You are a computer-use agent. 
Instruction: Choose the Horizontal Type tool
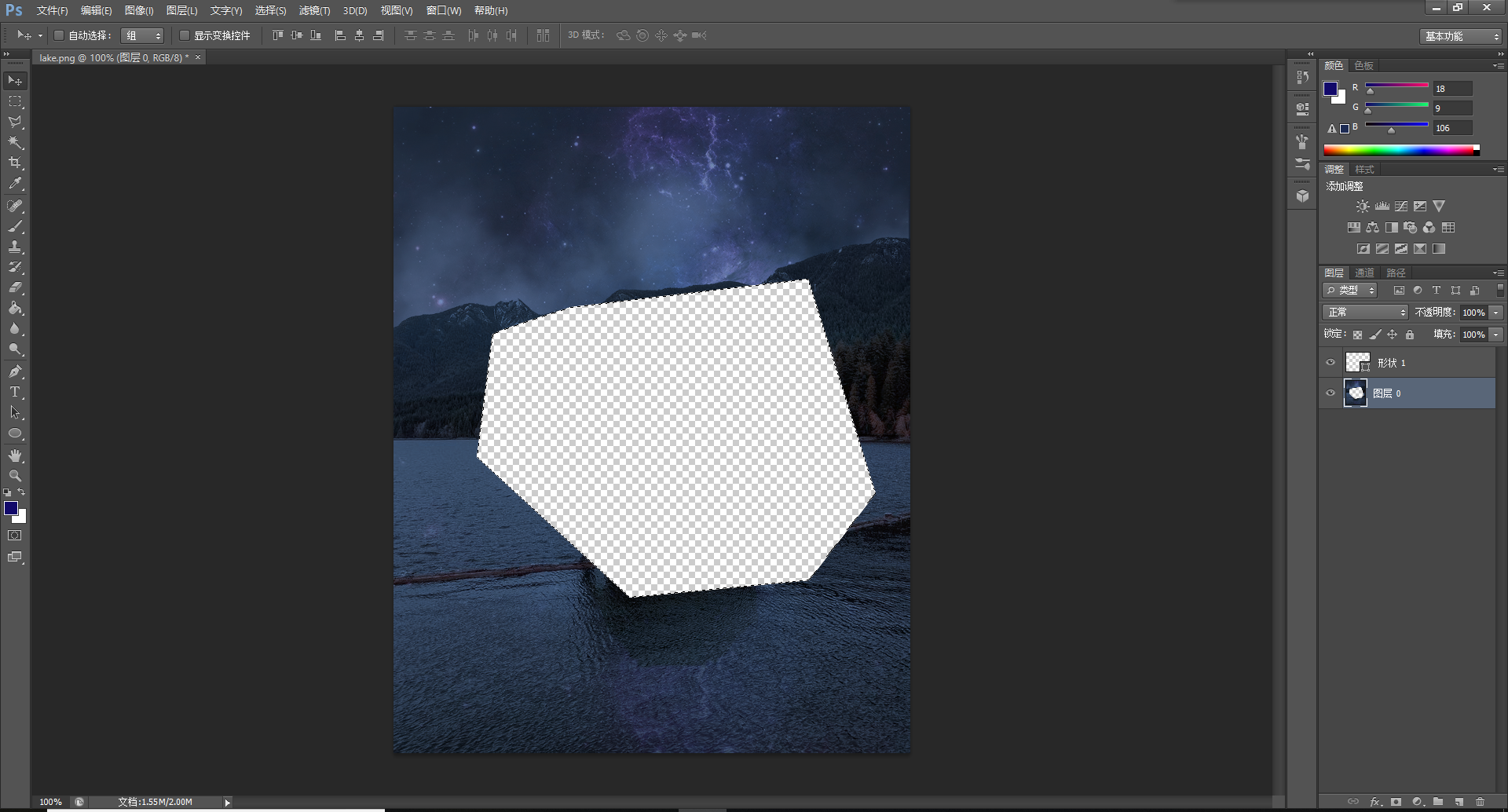tap(15, 392)
